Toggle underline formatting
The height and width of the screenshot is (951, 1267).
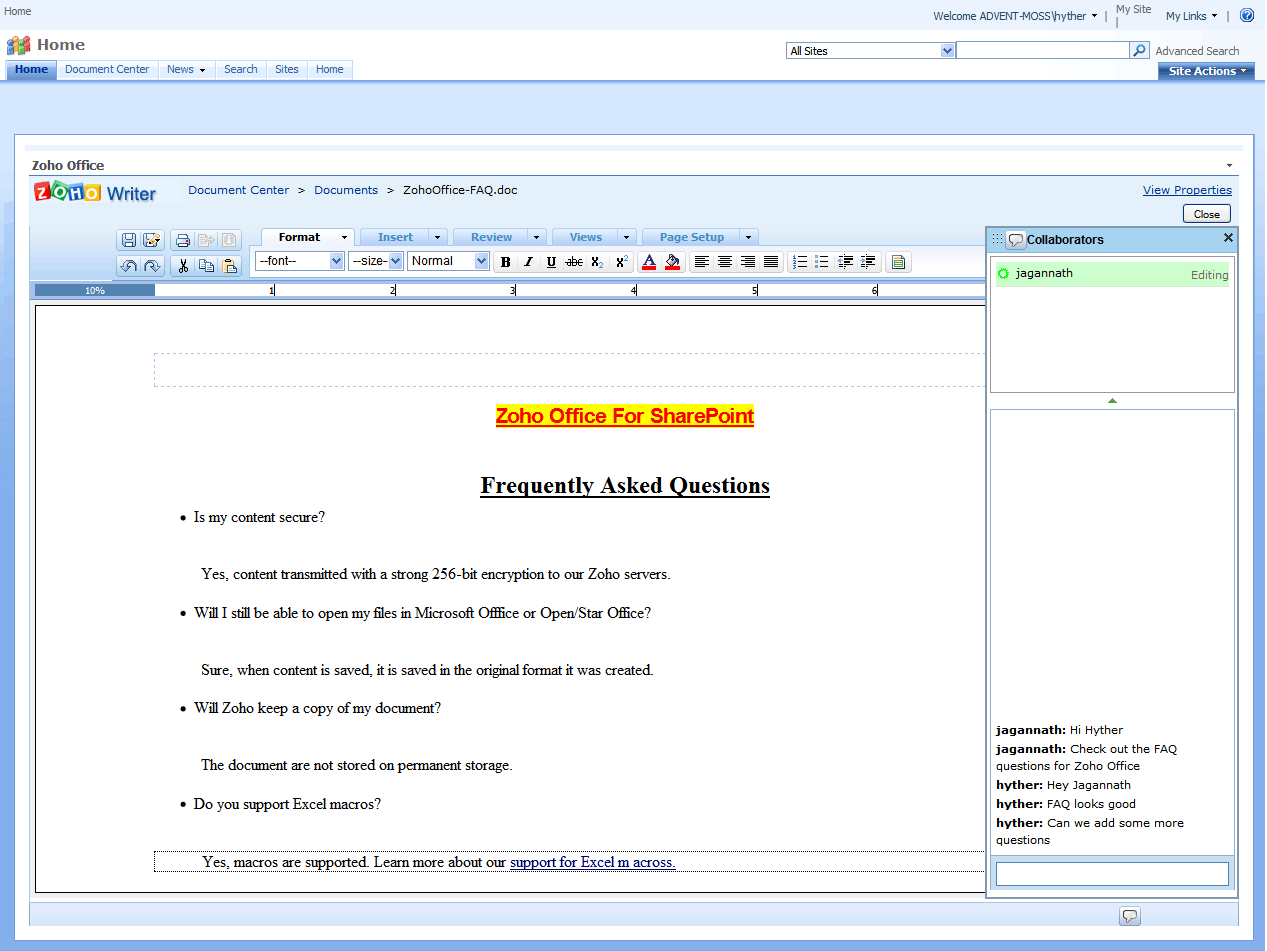pyautogui.click(x=551, y=262)
